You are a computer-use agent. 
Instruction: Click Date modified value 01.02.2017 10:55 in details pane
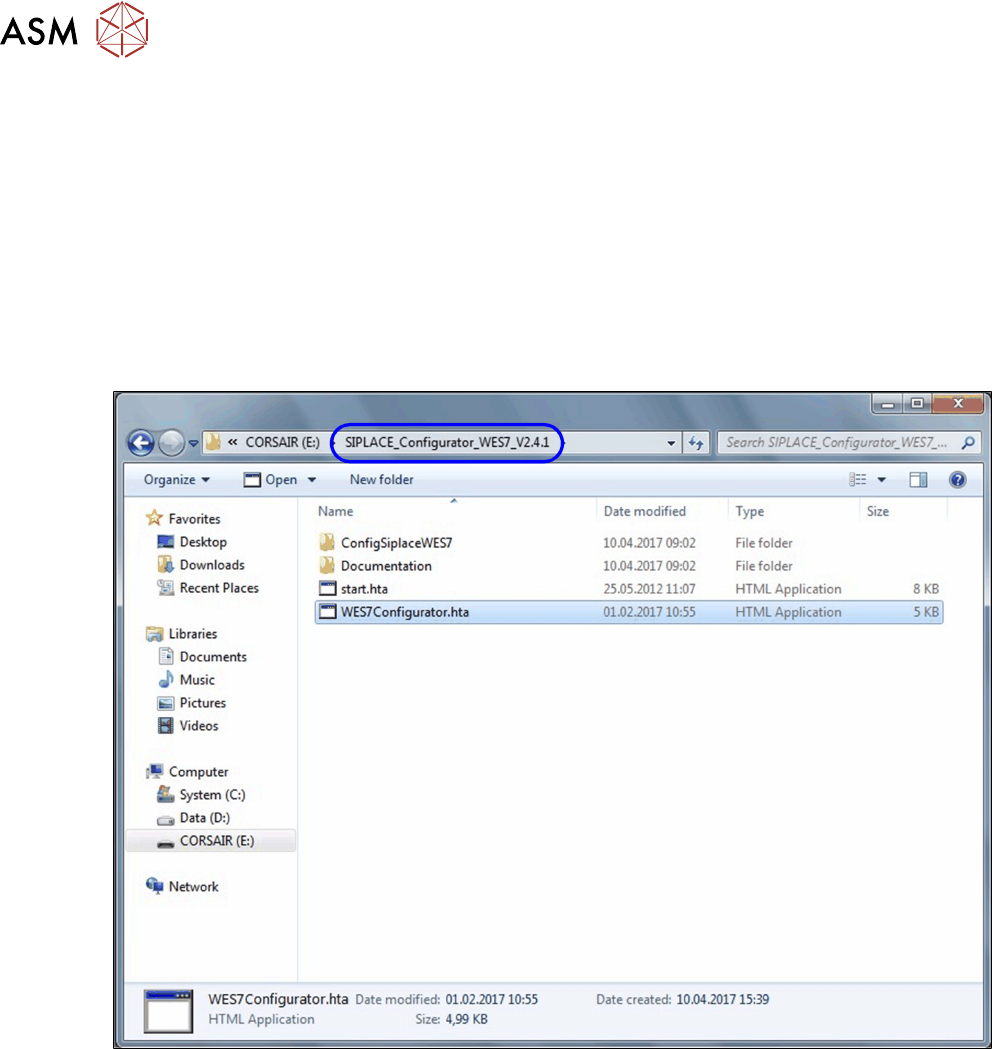click(x=492, y=999)
